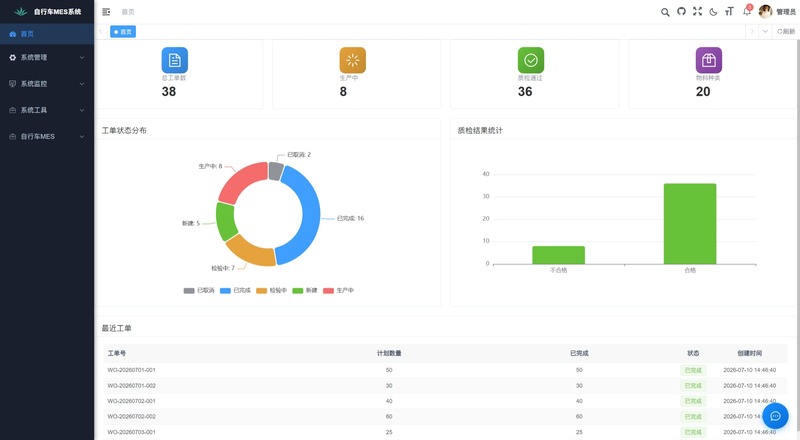The image size is (800, 440).
Task: Click the 合格 green bar in chart
Action: click(690, 224)
